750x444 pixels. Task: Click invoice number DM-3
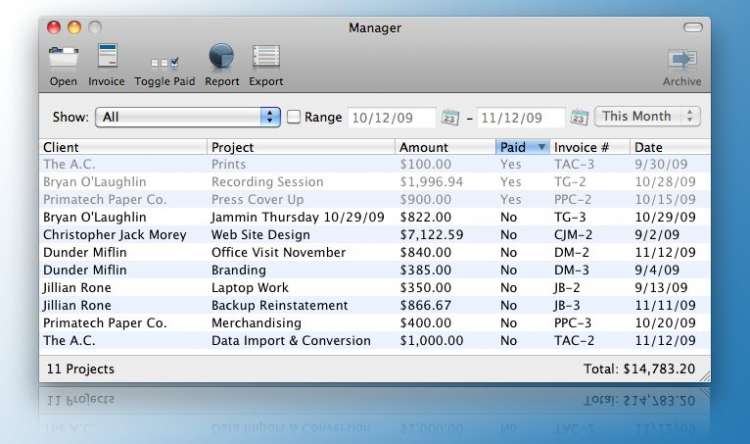(x=572, y=270)
